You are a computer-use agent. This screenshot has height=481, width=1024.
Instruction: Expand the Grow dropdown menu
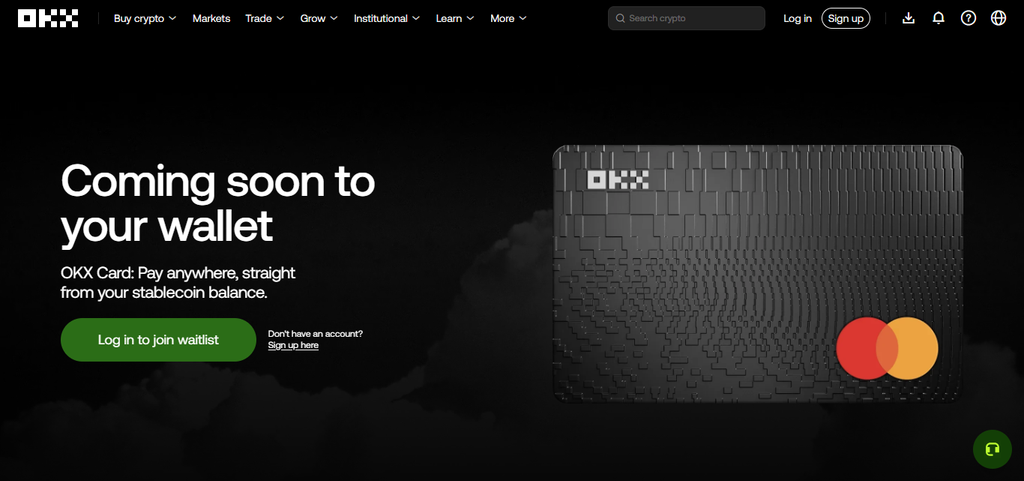(319, 18)
